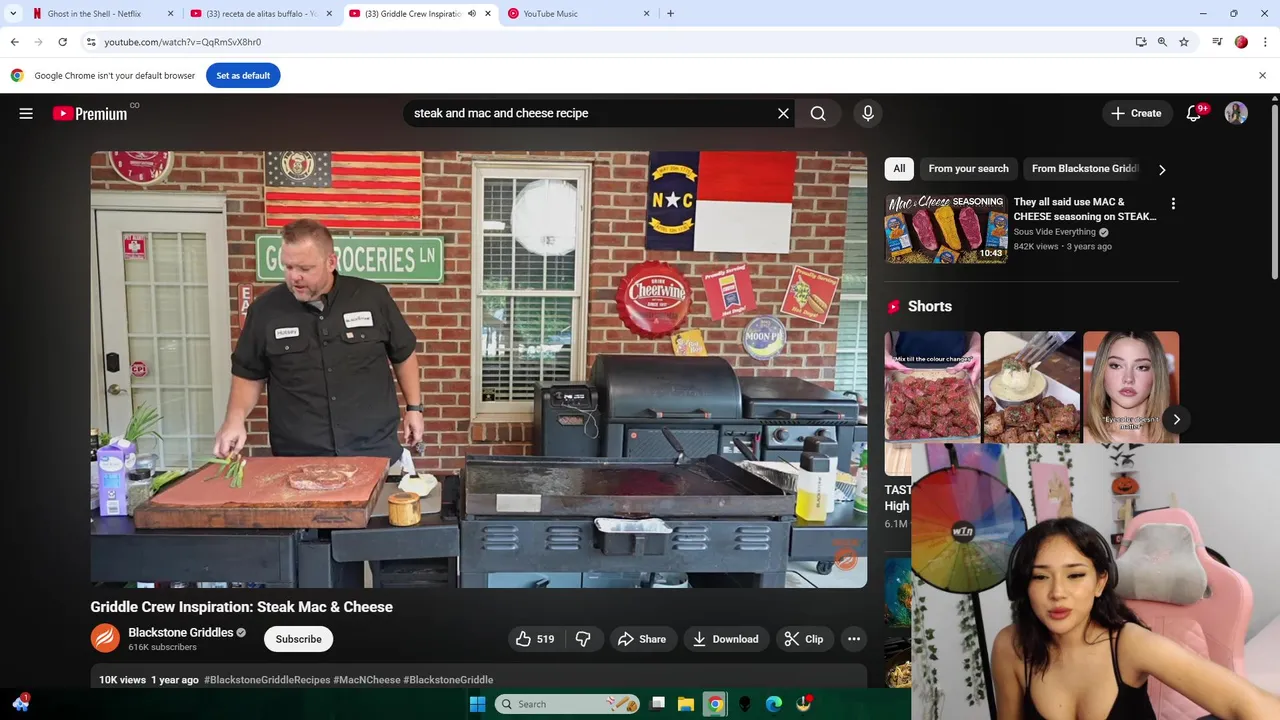Click the Windows taskbar Search box
This screenshot has height=720, width=1280.
pos(567,704)
